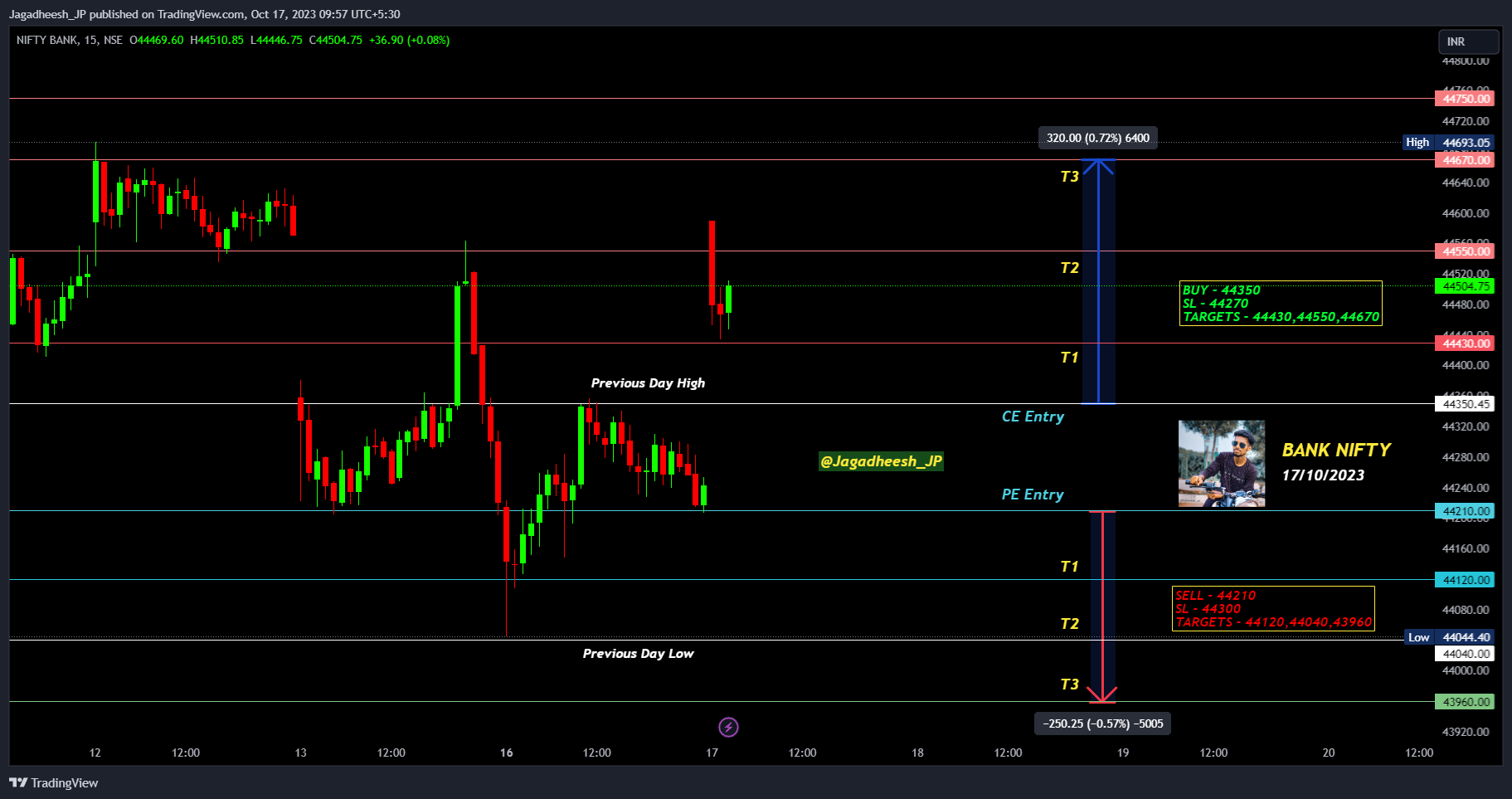The width and height of the screenshot is (1512, 799).
Task: Click the date 19 on the time axis
Action: [x=1123, y=753]
